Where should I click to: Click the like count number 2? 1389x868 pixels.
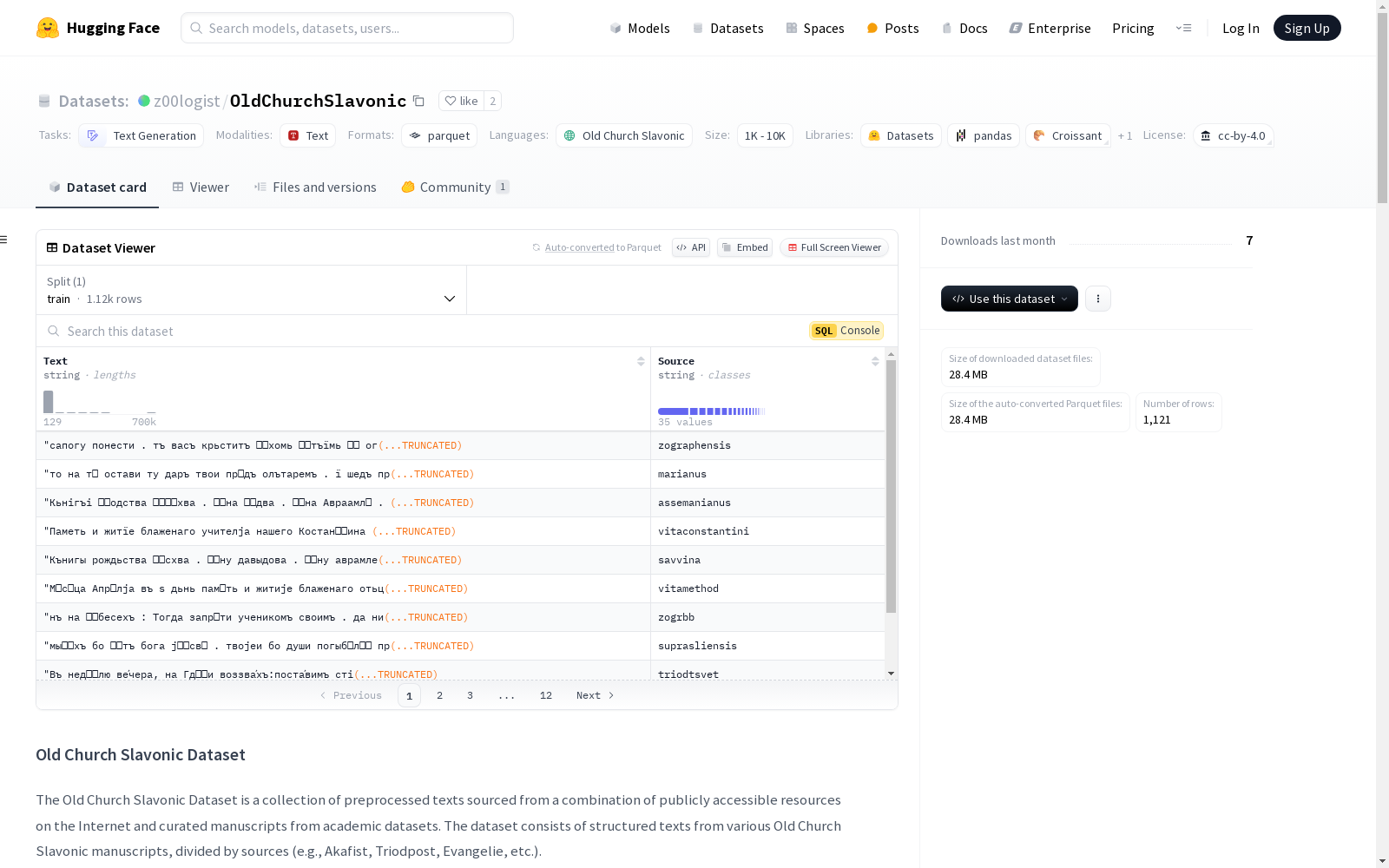click(493, 101)
